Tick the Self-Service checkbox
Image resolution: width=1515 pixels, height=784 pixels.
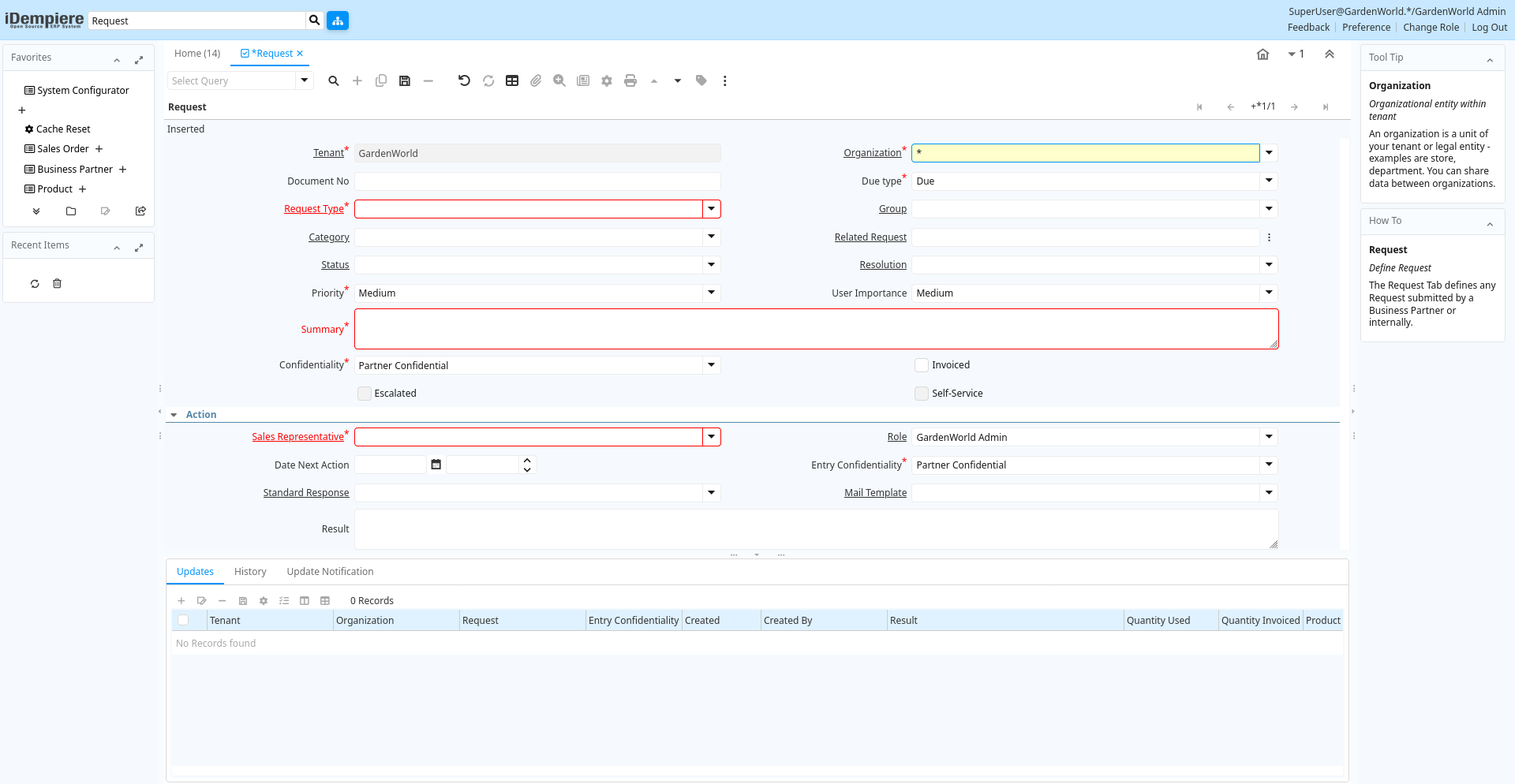point(922,394)
